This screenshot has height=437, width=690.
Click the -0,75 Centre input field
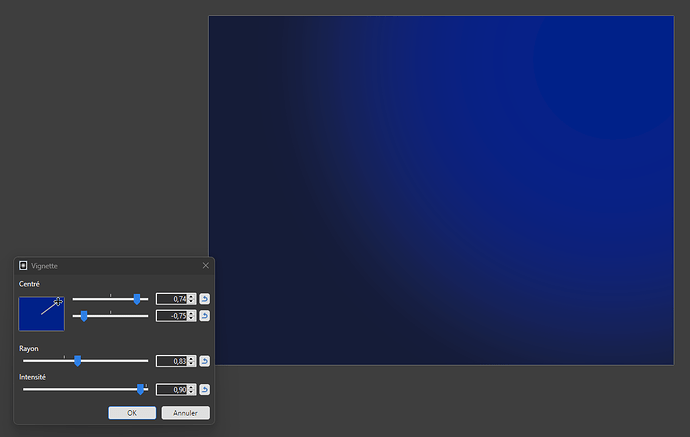172,316
